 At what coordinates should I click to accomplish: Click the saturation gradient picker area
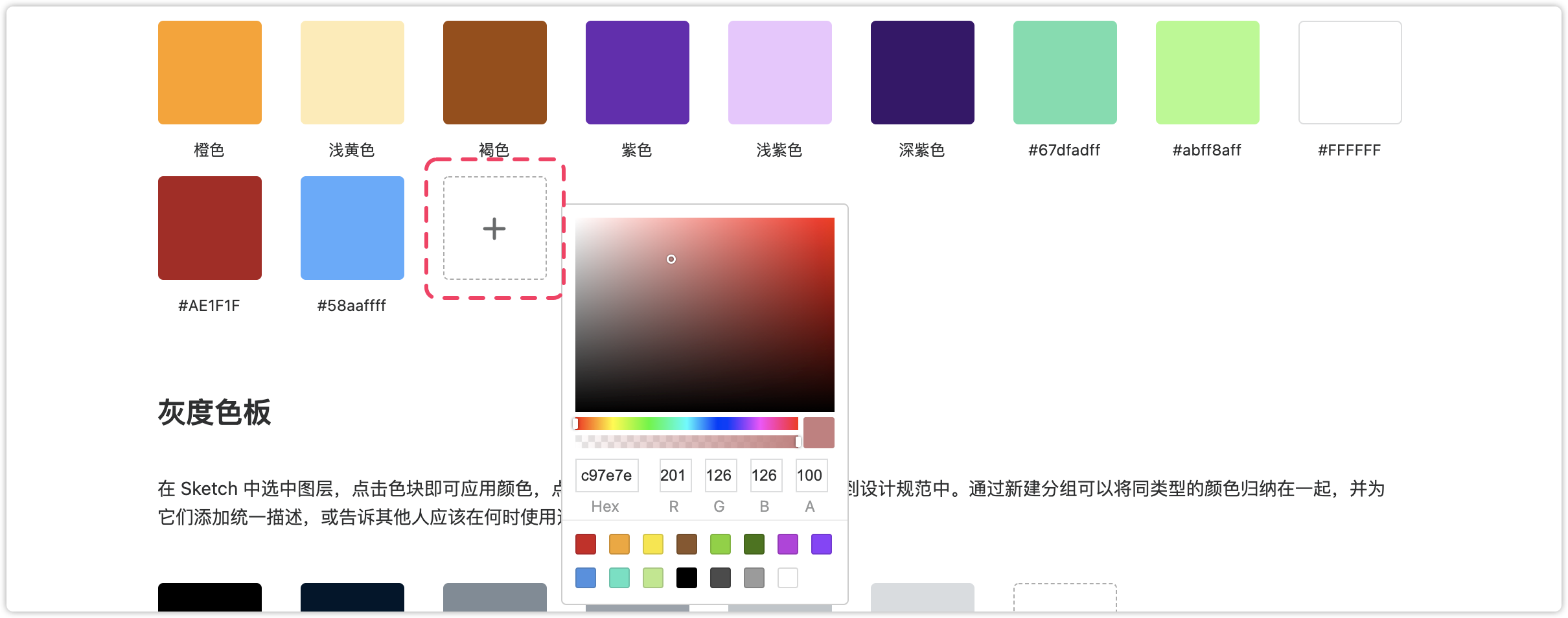pos(705,315)
